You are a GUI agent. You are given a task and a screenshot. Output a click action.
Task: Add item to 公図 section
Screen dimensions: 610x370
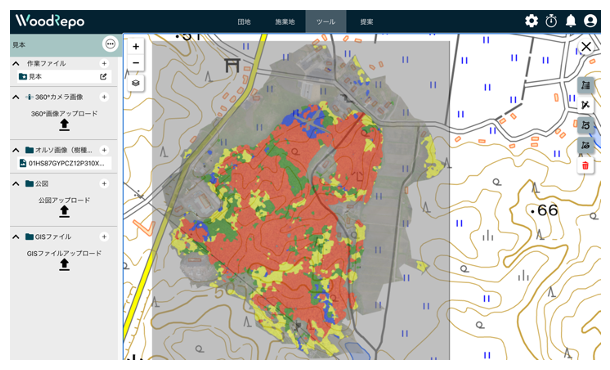(x=104, y=183)
